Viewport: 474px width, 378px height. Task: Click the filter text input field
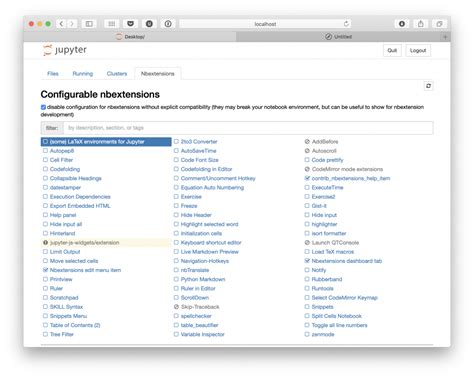248,128
